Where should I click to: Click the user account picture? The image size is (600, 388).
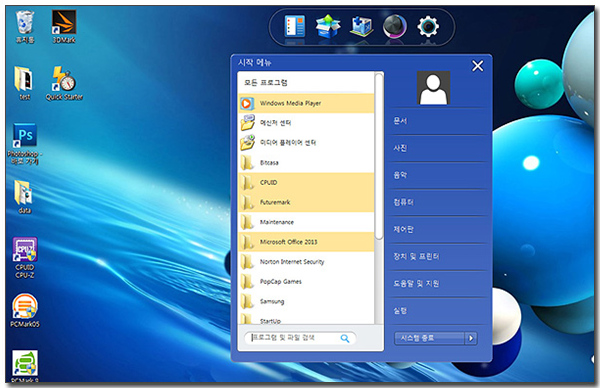click(x=433, y=88)
